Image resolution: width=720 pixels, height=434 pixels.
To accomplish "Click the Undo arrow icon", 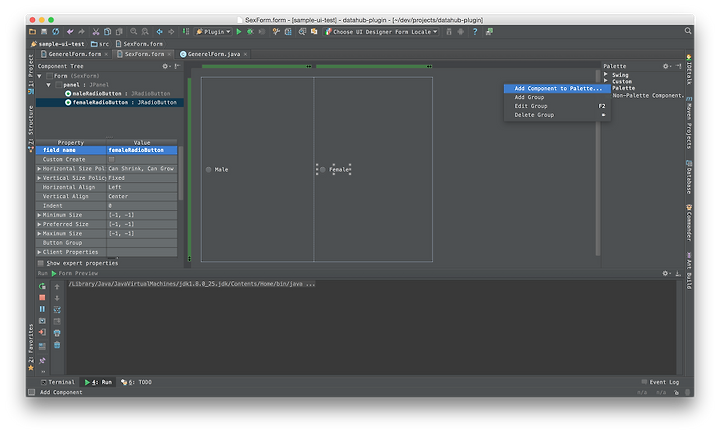I will tap(70, 32).
